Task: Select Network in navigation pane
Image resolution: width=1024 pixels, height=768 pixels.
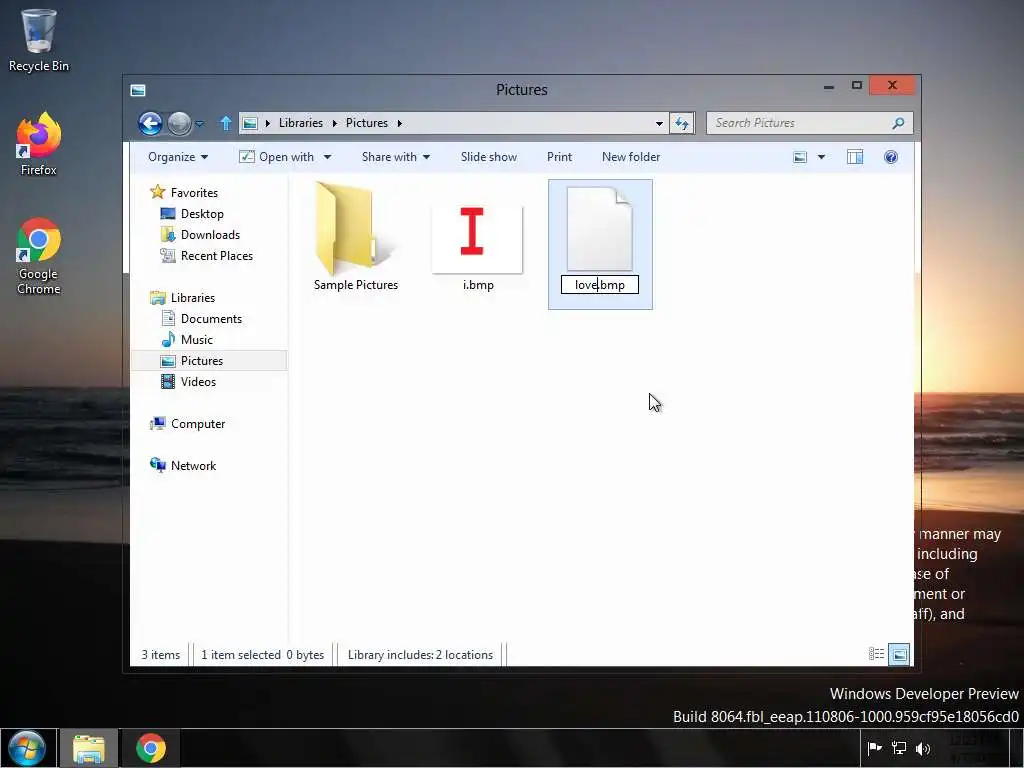Action: [x=193, y=465]
